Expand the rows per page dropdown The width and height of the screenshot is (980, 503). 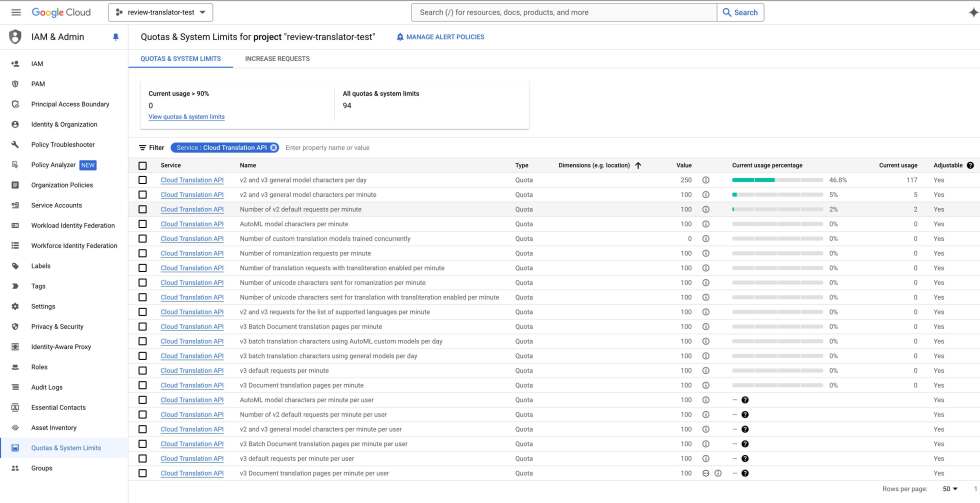pos(950,488)
